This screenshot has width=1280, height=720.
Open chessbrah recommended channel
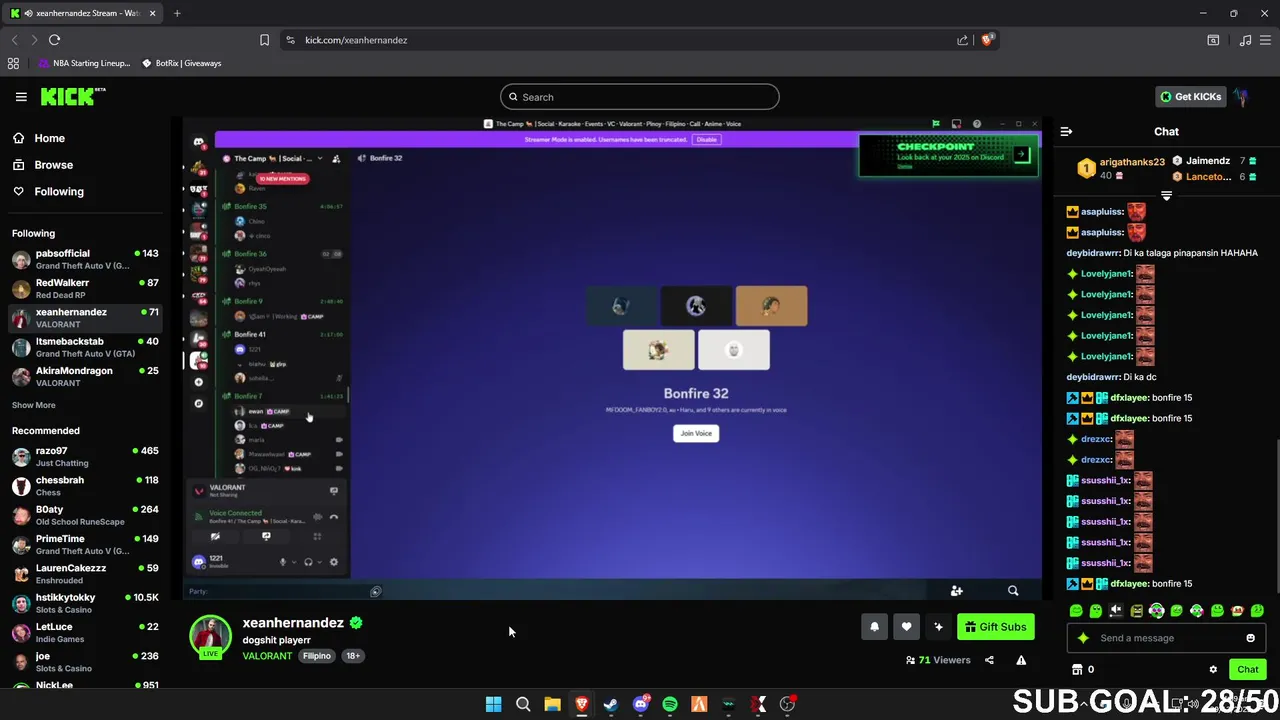tap(85, 485)
